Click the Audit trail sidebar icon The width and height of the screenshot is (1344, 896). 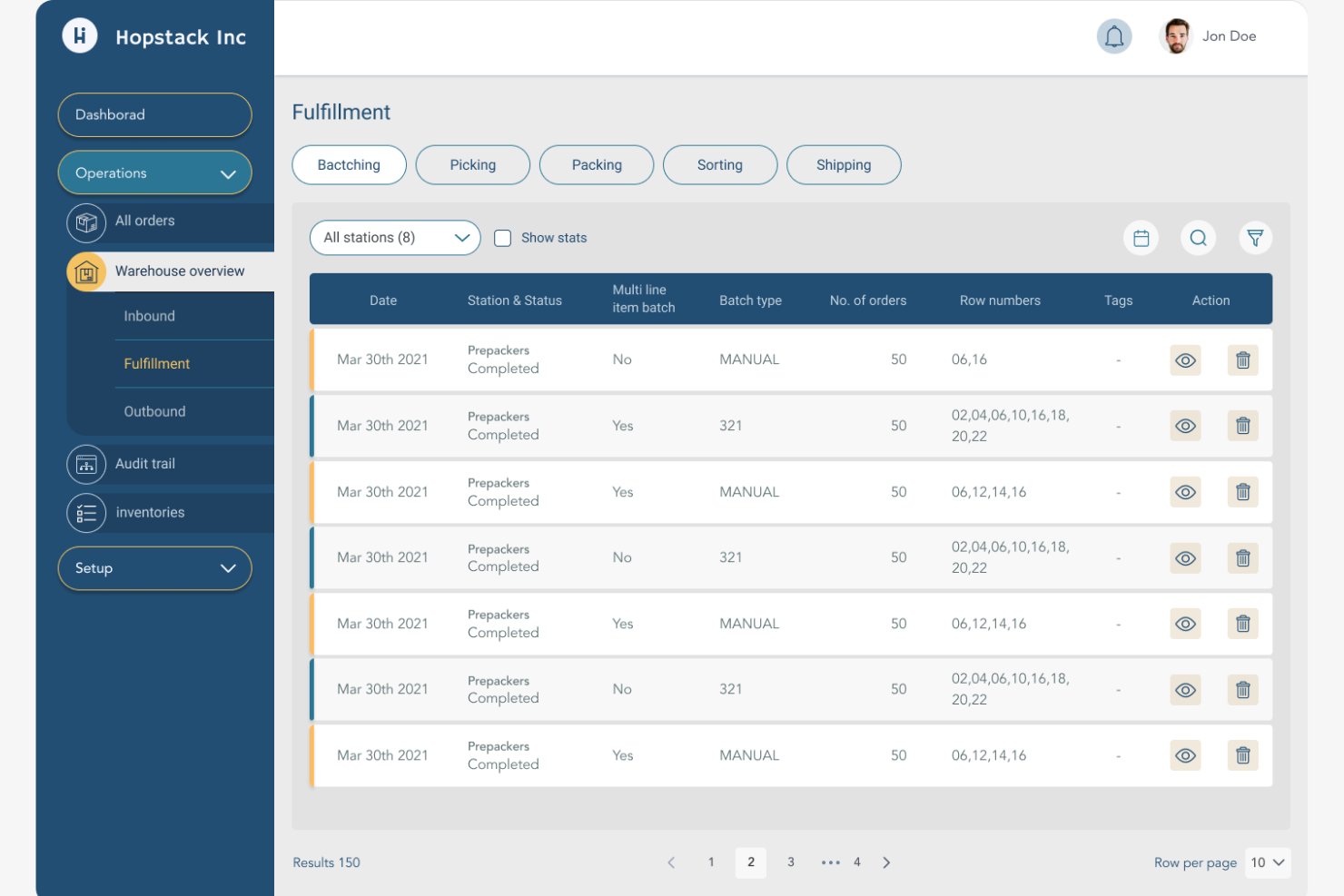[86, 464]
